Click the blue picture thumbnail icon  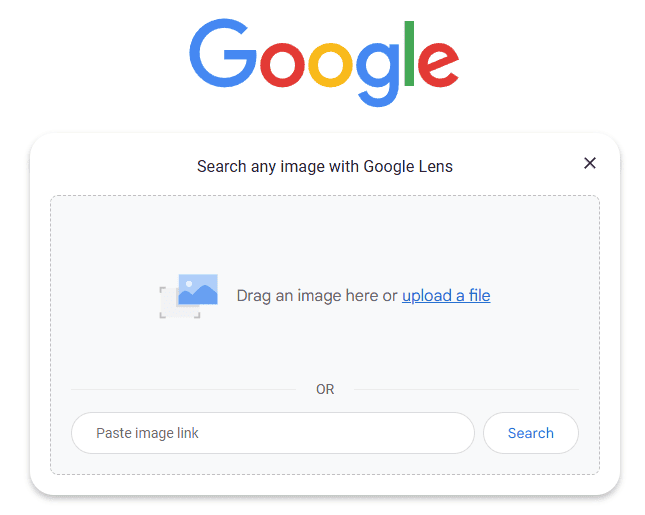198,289
